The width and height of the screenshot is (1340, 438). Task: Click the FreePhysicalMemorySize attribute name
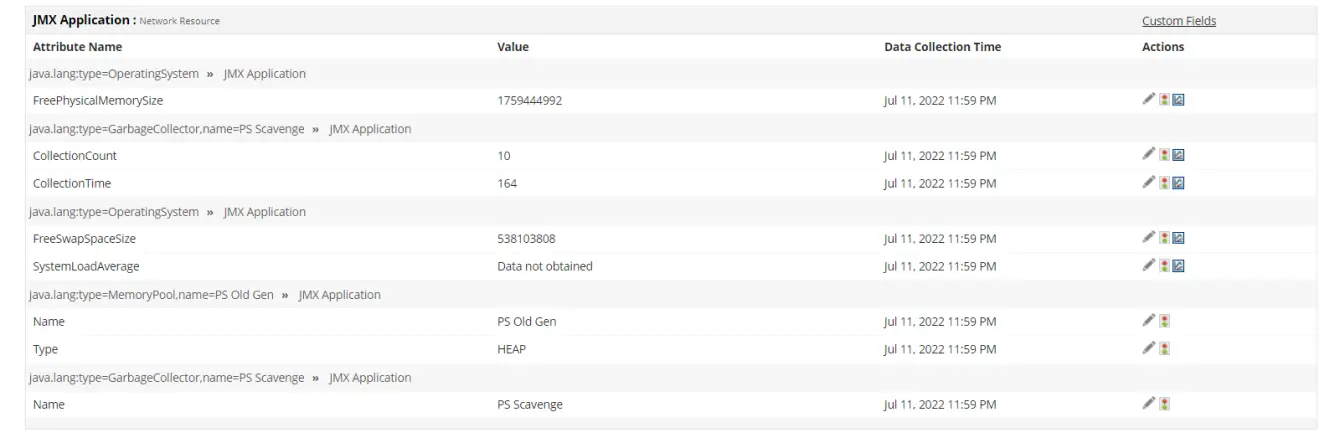point(98,100)
